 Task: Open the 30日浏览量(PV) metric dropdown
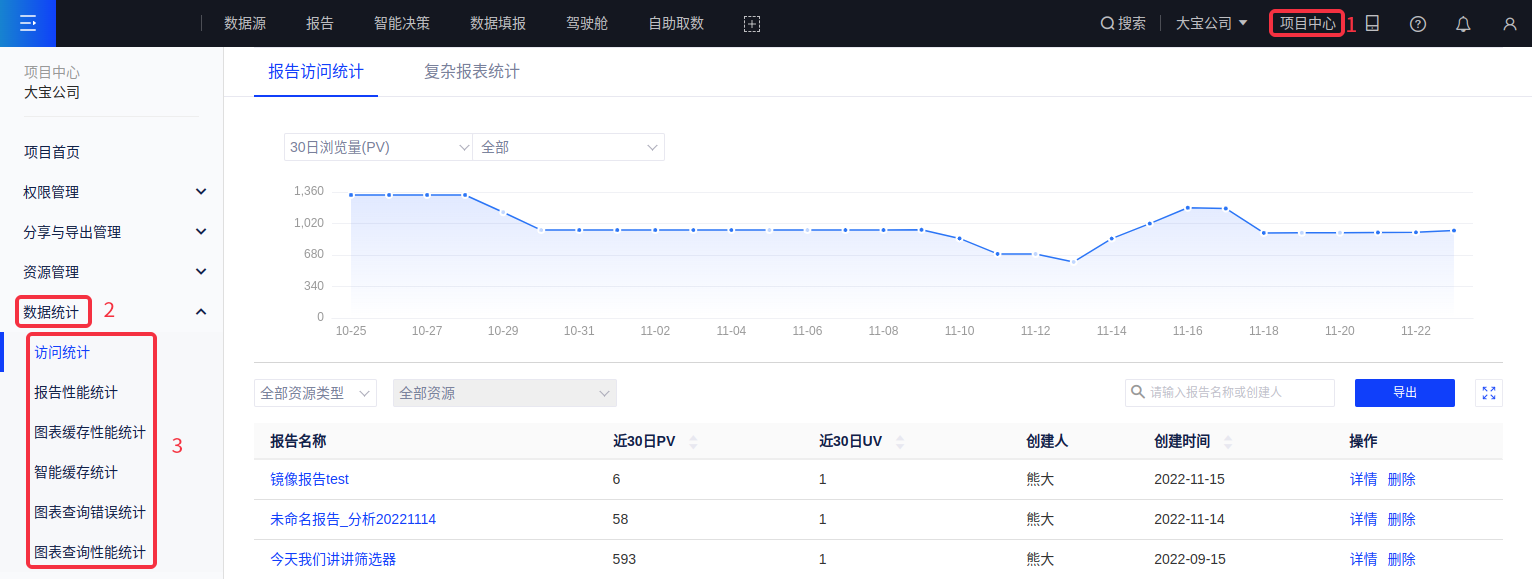(378, 147)
